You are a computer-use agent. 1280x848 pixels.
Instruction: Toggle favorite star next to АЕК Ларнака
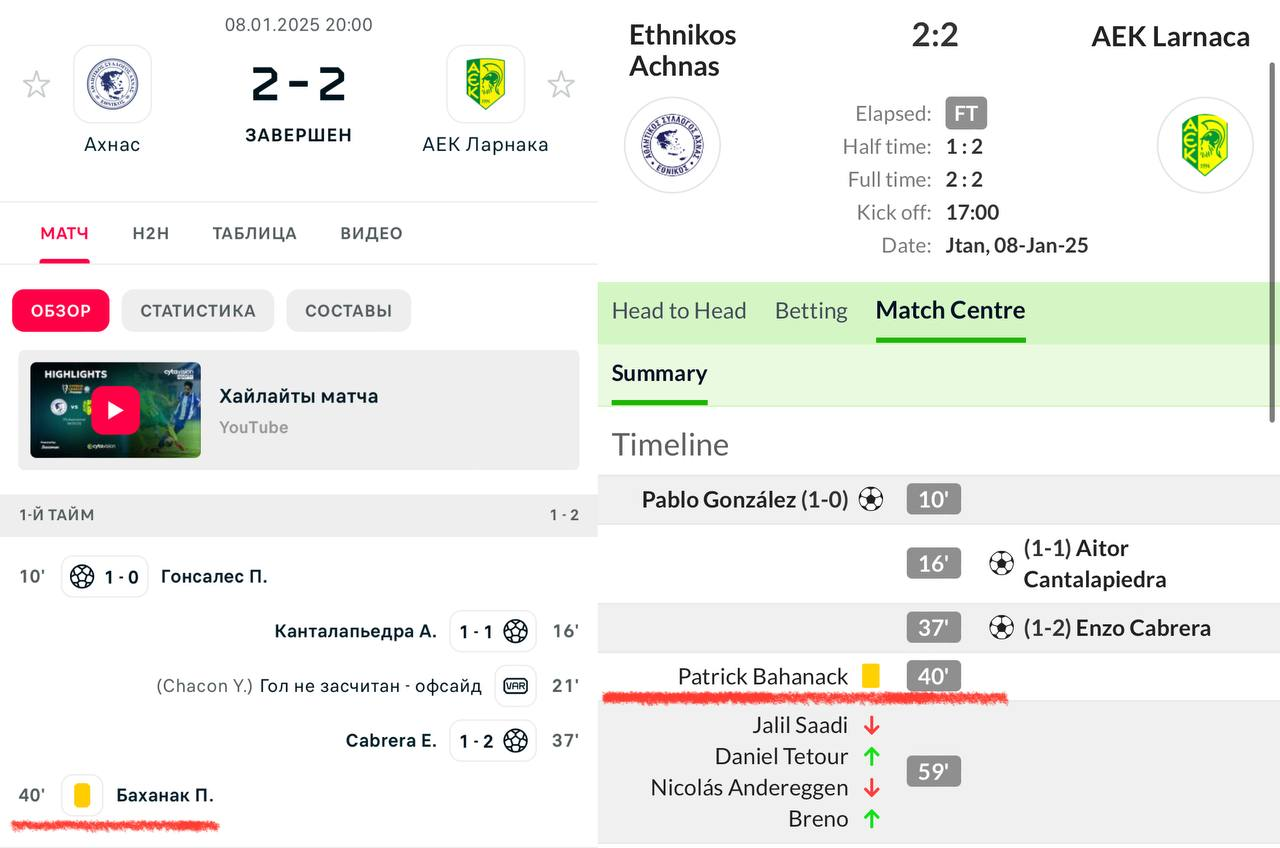click(561, 85)
